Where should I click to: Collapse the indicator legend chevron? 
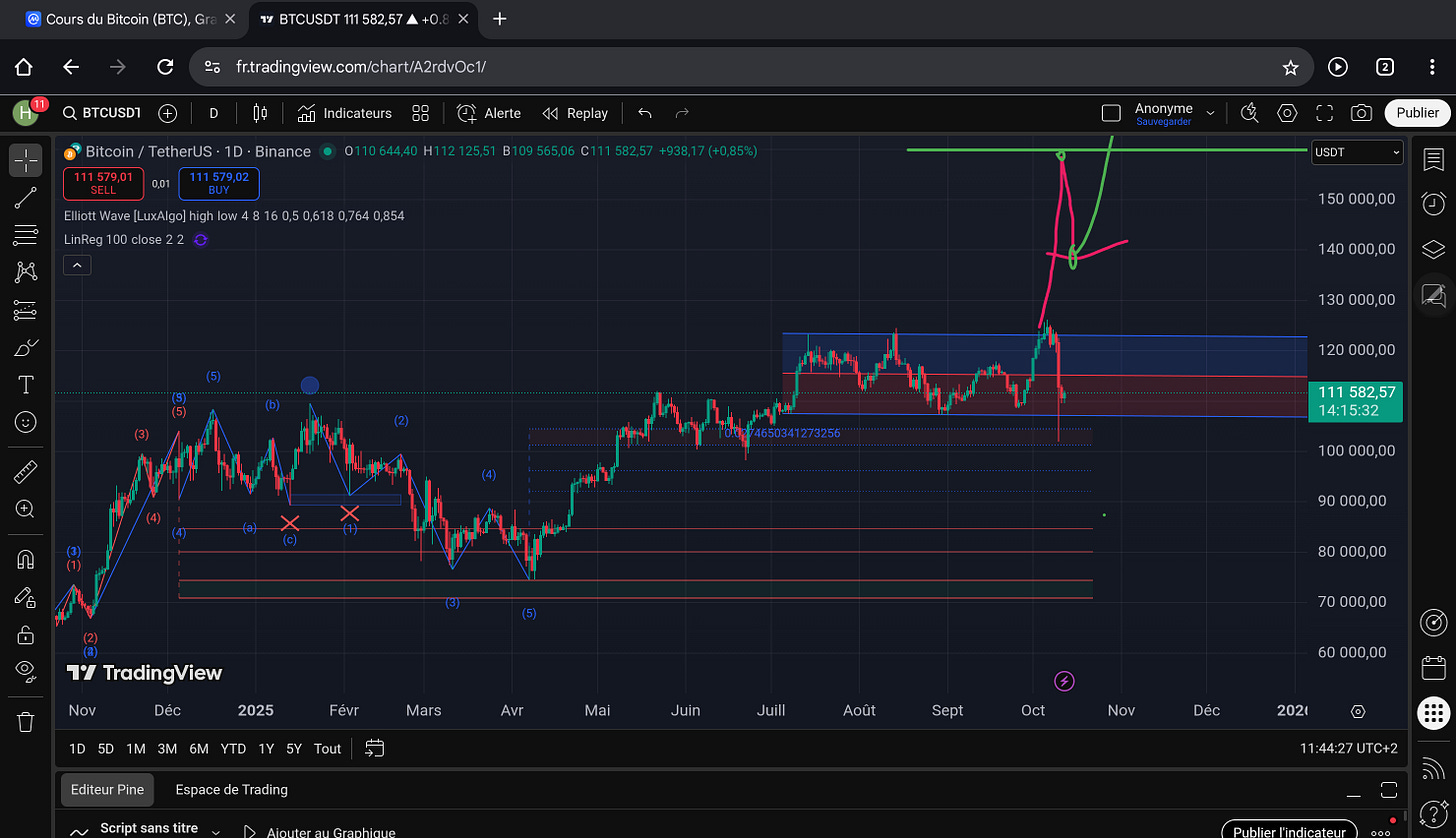pos(78,265)
